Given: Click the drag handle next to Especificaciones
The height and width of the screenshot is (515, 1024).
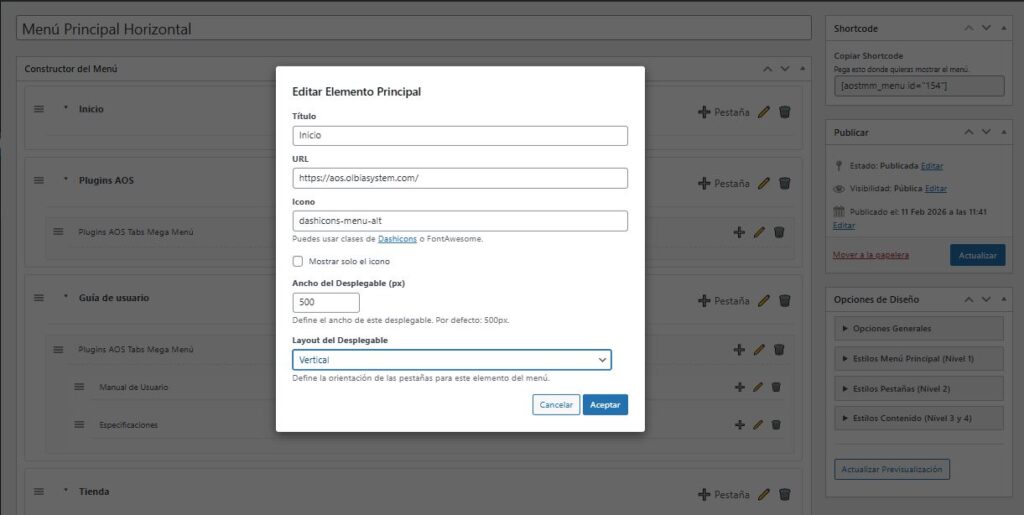Looking at the screenshot, I should click(x=79, y=425).
